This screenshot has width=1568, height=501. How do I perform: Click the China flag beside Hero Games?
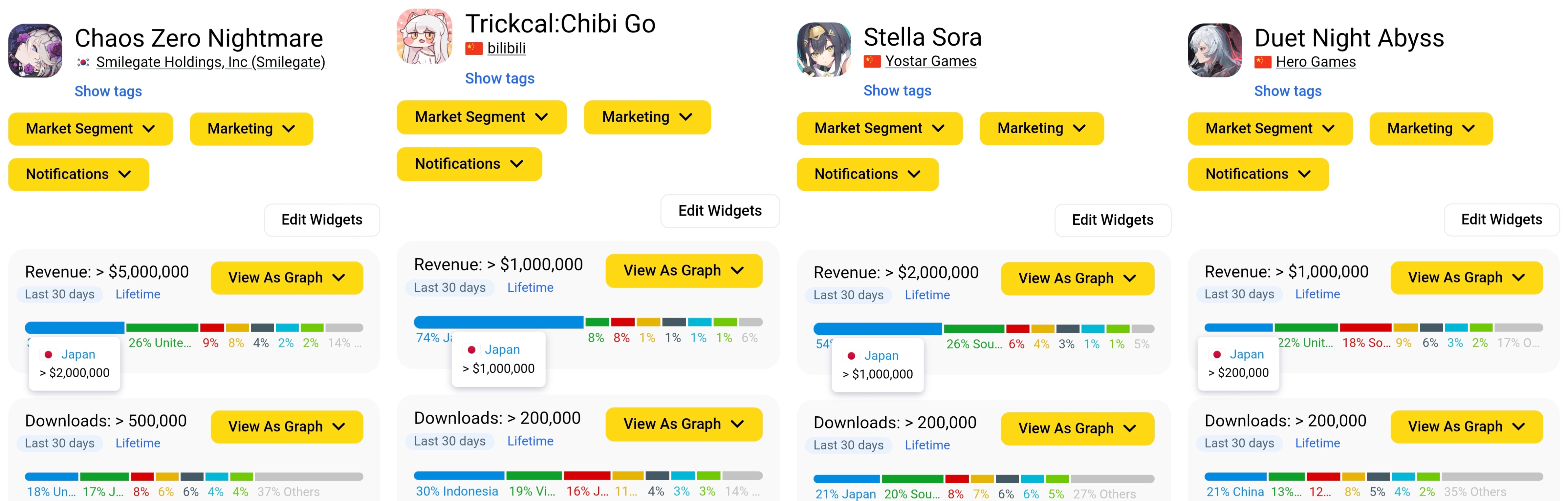click(x=1262, y=62)
